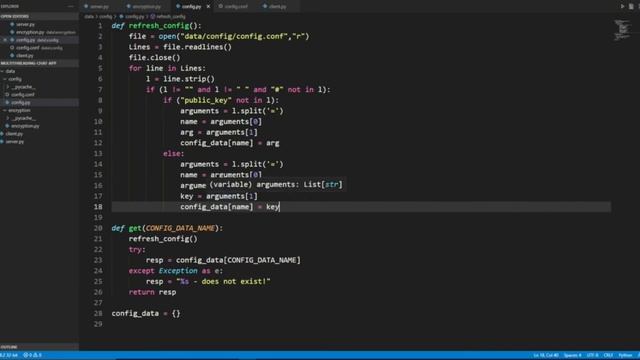Click the CRLF end-of-line indicator
The height and width of the screenshot is (360, 640).
tap(608, 356)
